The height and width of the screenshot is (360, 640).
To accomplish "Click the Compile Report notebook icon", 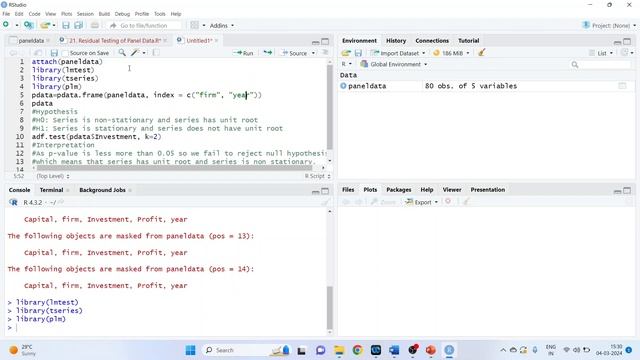I will pyautogui.click(x=156, y=53).
